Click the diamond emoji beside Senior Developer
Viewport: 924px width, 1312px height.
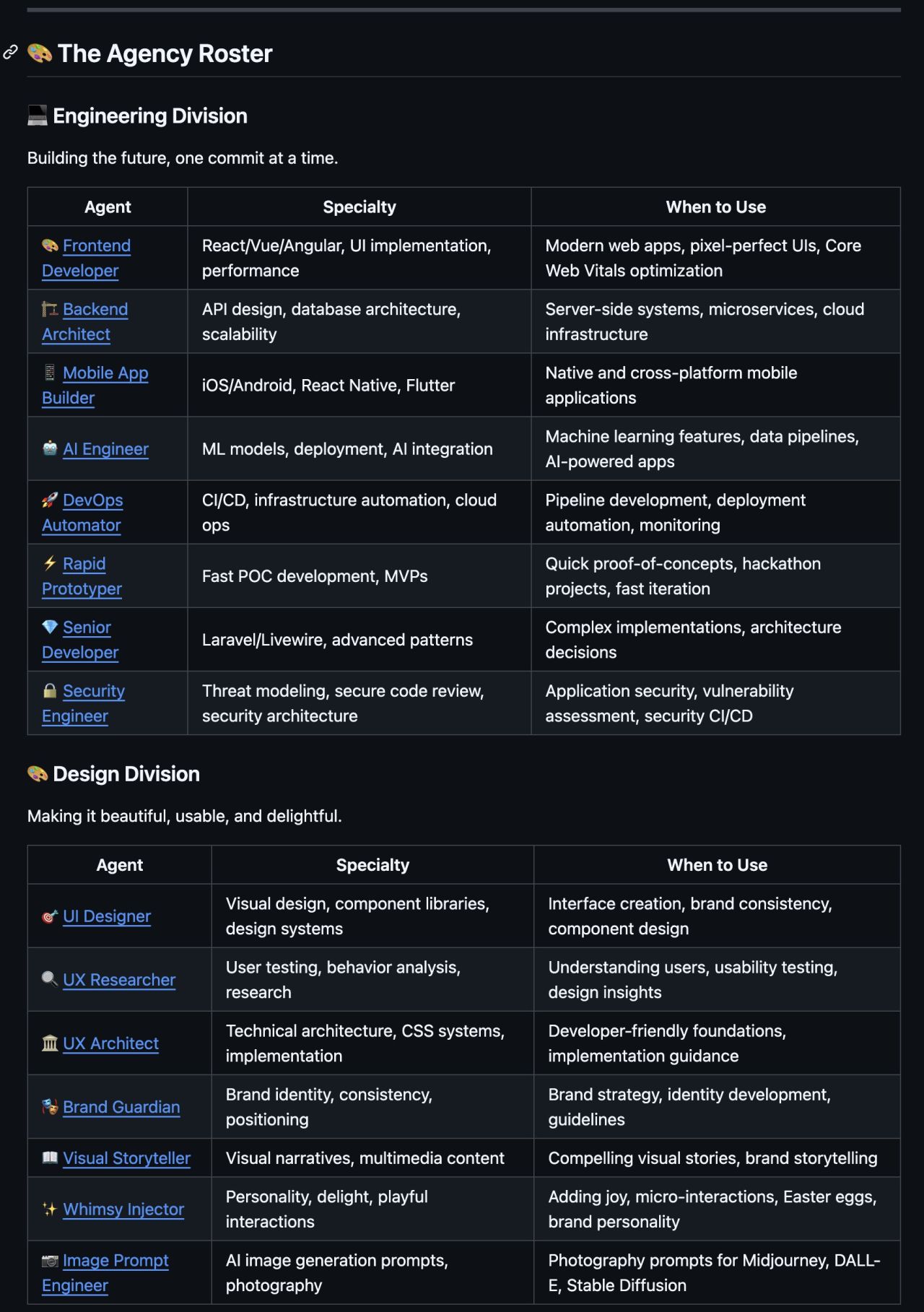pyautogui.click(x=50, y=627)
